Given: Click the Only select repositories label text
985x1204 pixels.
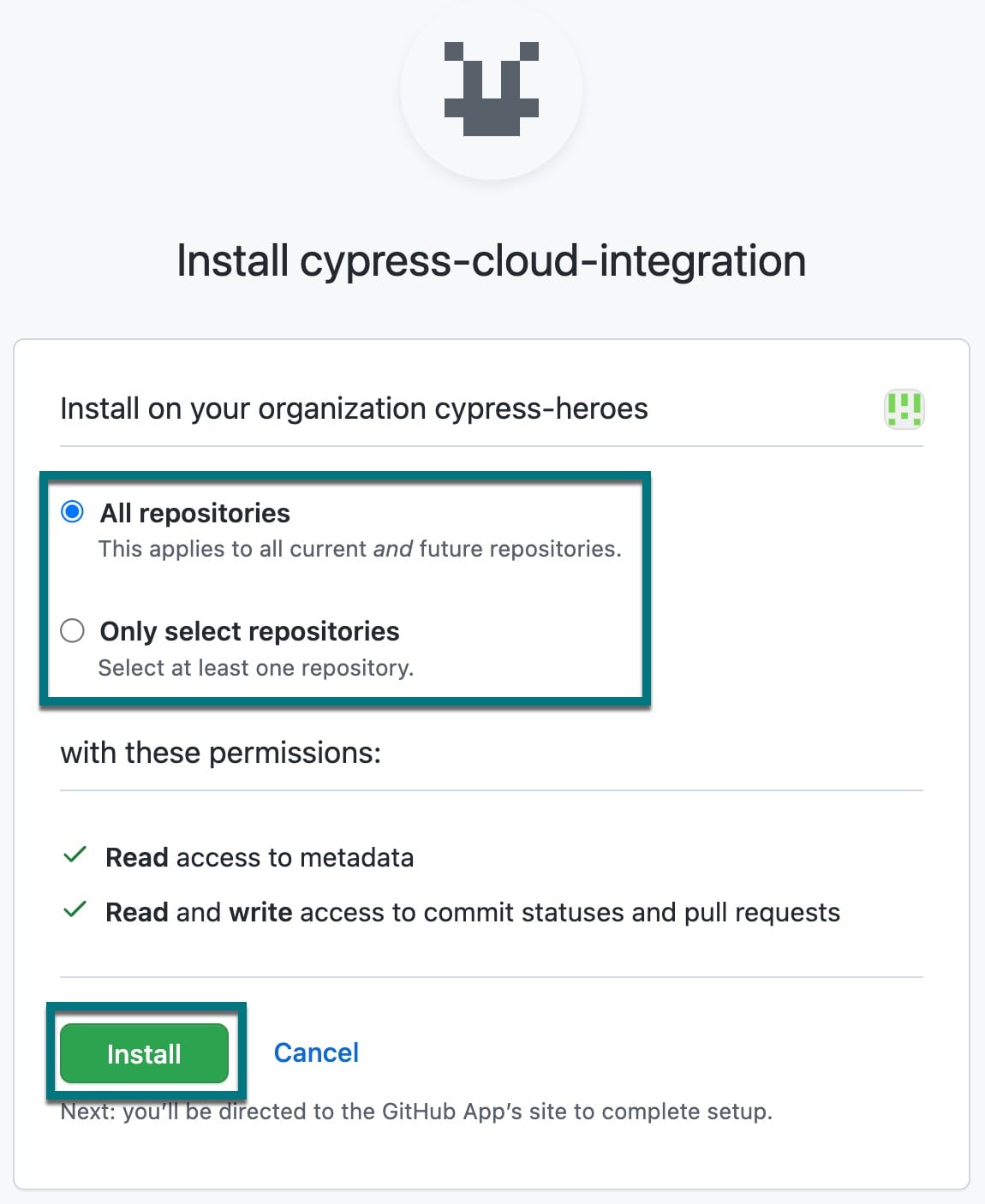Looking at the screenshot, I should pyautogui.click(x=250, y=631).
